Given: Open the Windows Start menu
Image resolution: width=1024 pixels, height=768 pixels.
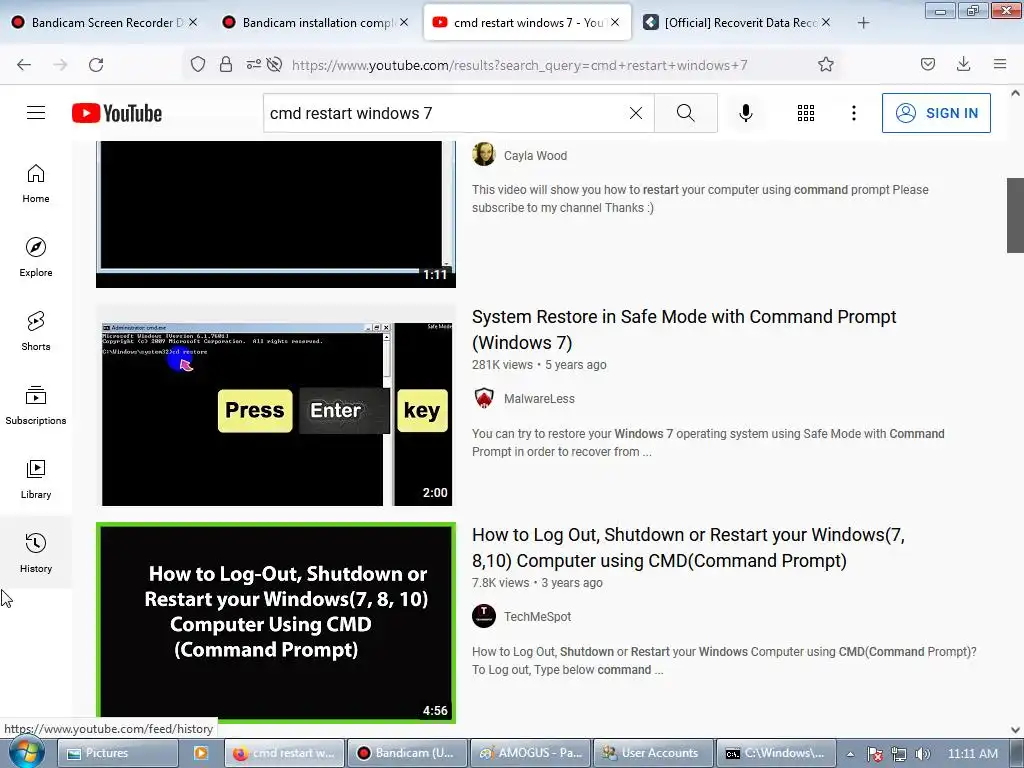Looking at the screenshot, I should click(26, 753).
